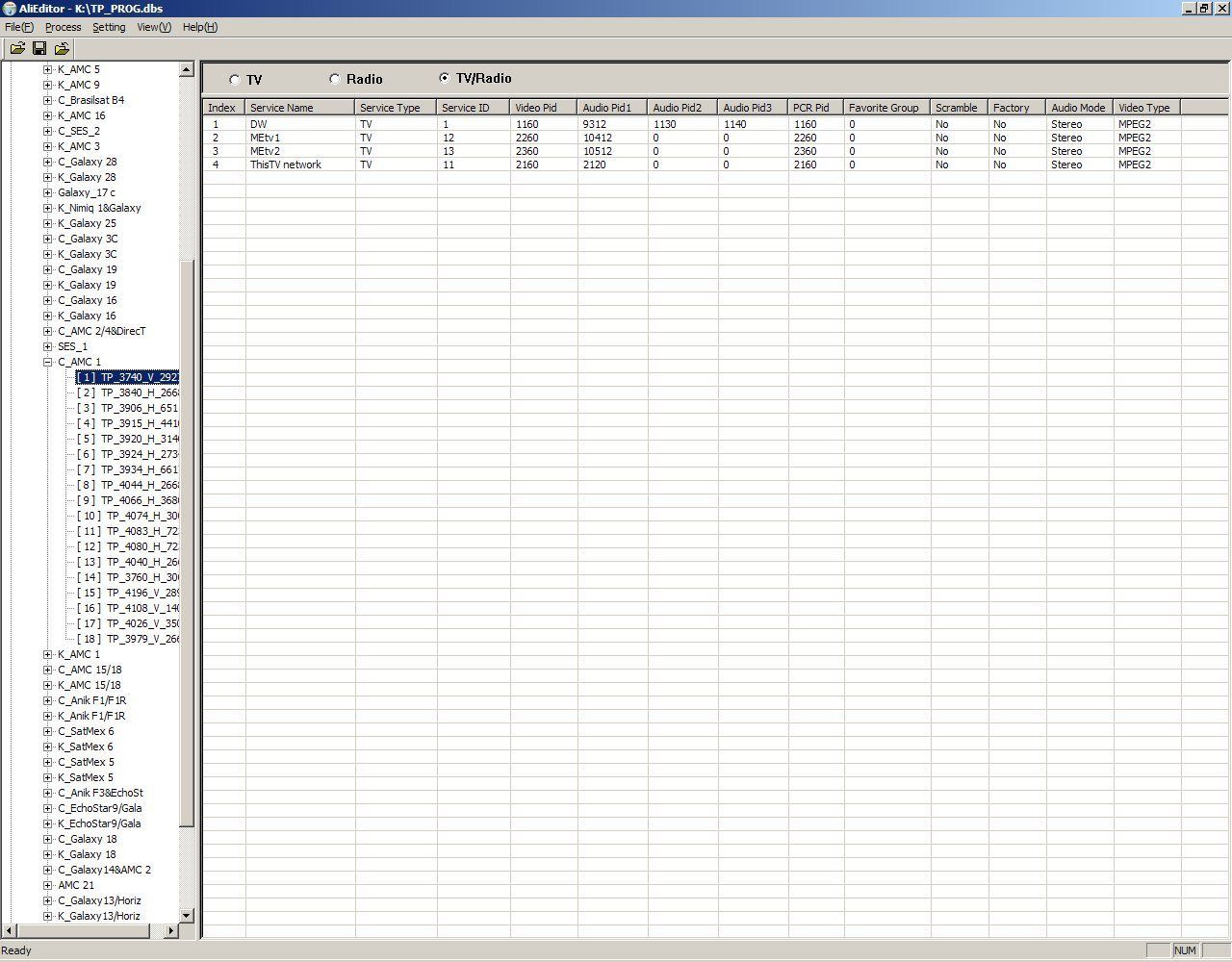
Task: Expand the K_AMC 1 tree node
Action: (47, 654)
